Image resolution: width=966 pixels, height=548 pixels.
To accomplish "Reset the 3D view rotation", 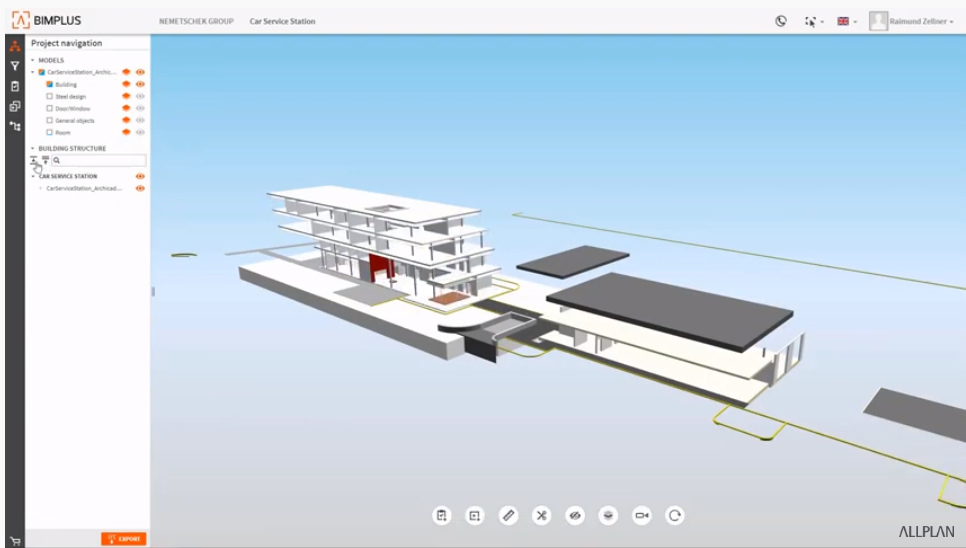I will 675,515.
